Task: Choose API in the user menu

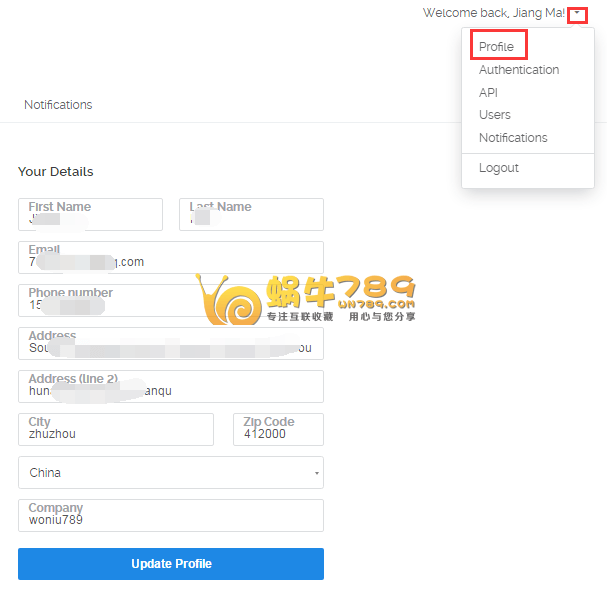Action: [488, 92]
